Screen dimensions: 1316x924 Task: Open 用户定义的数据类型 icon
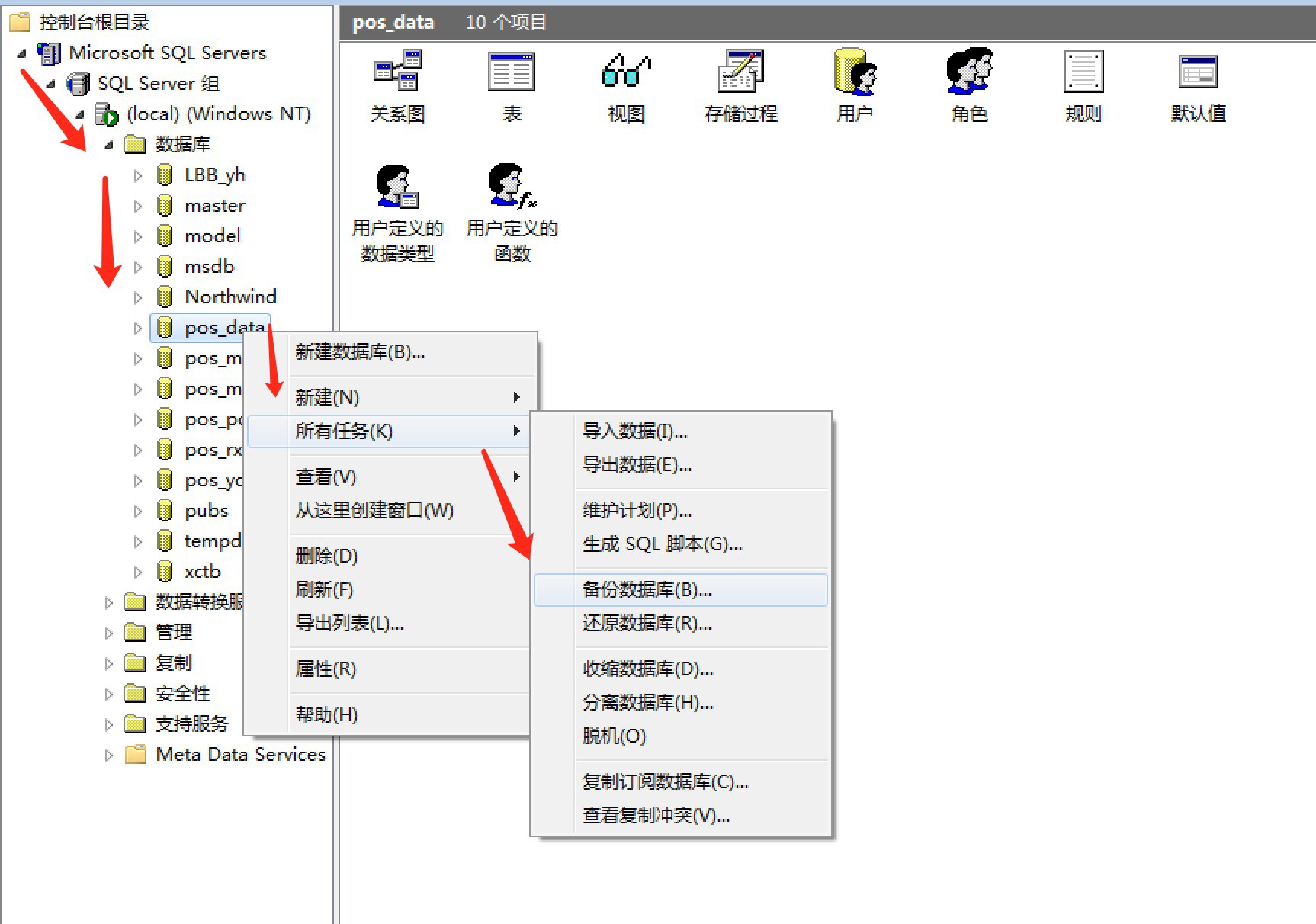[397, 185]
